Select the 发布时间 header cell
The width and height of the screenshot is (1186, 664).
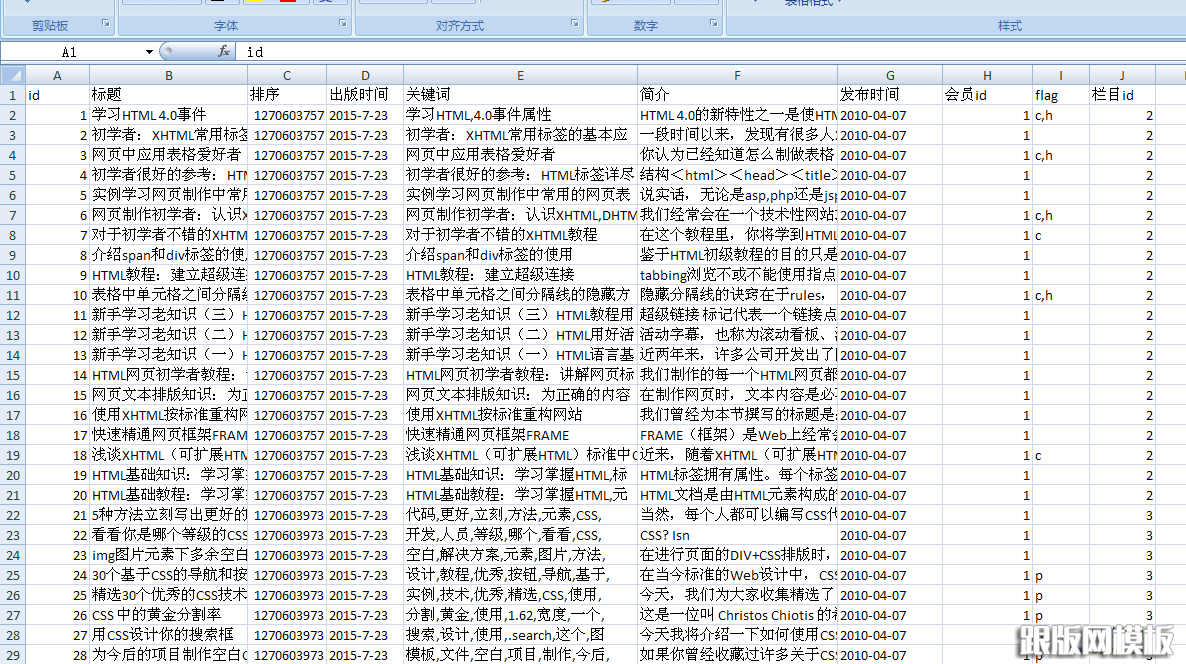coord(890,95)
